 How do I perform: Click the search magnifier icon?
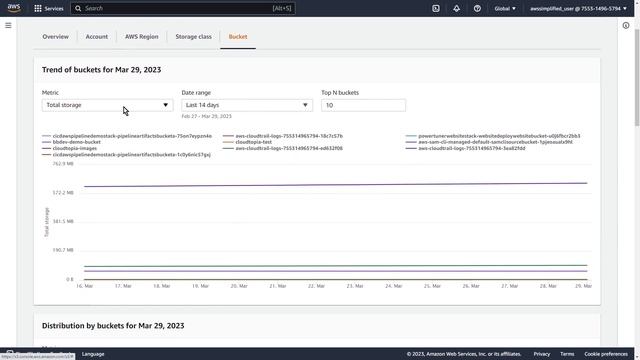(78, 8)
